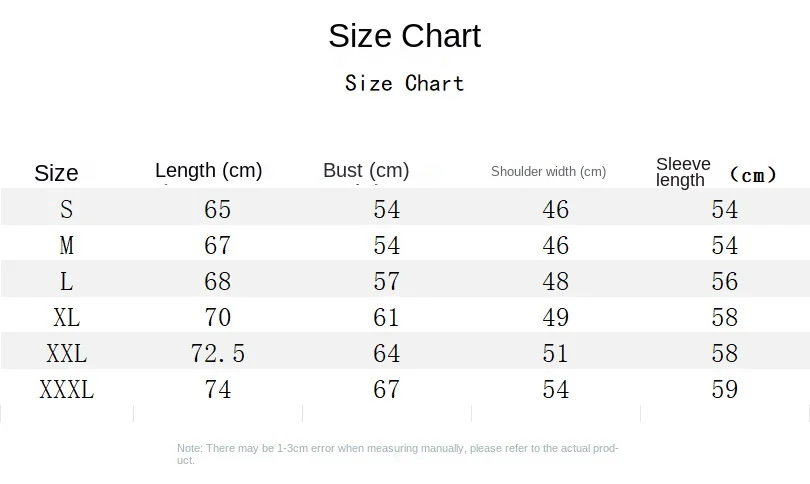Select the M size row label

coord(66,245)
